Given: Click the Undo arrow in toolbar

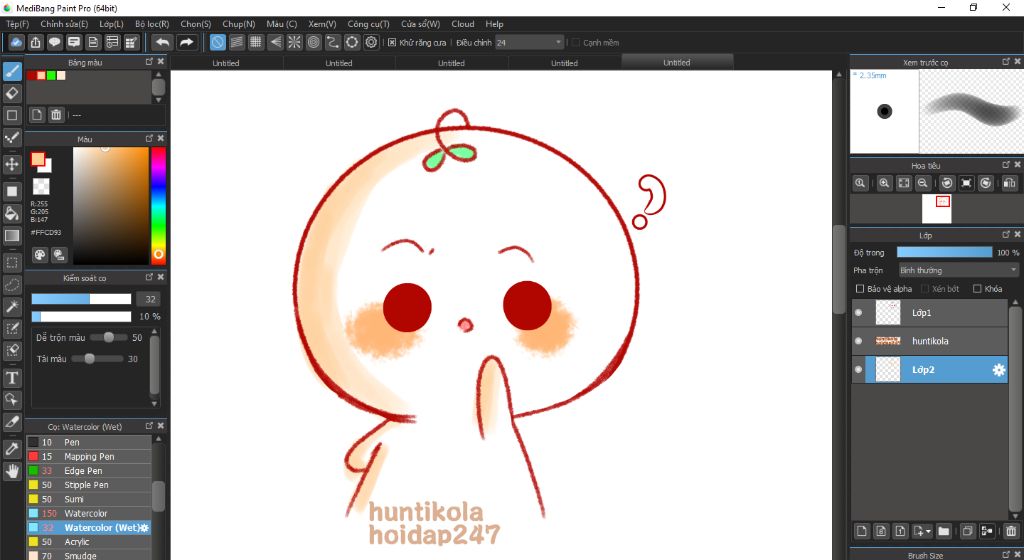Looking at the screenshot, I should pos(162,42).
